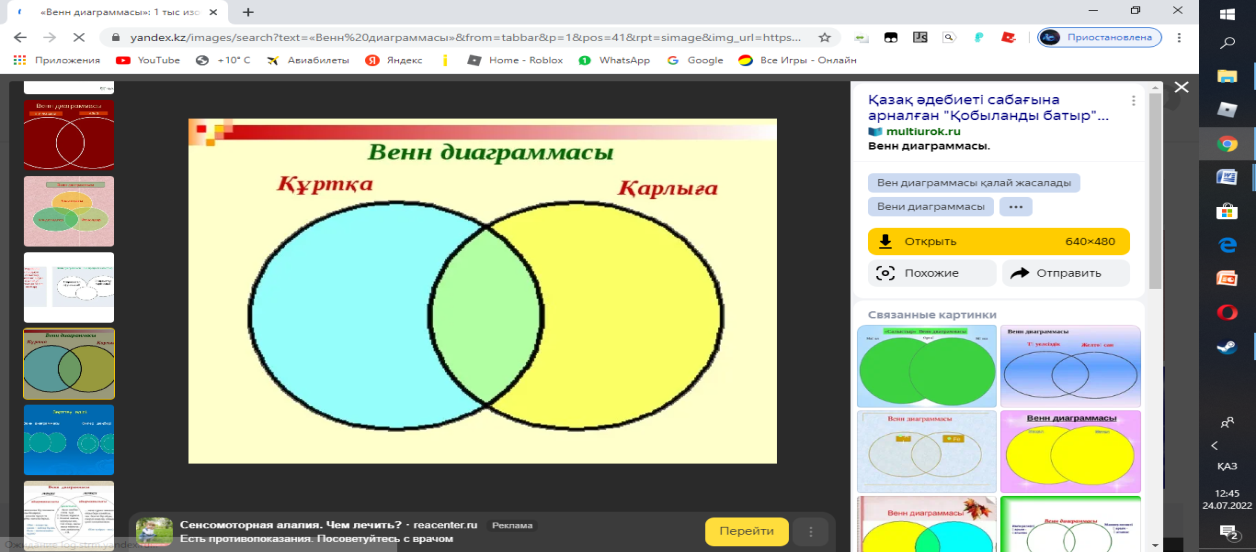Image resolution: width=1256 pixels, height=552 pixels.
Task: Select the Вен диаграммасы қалай жасалады tag
Action: [974, 183]
